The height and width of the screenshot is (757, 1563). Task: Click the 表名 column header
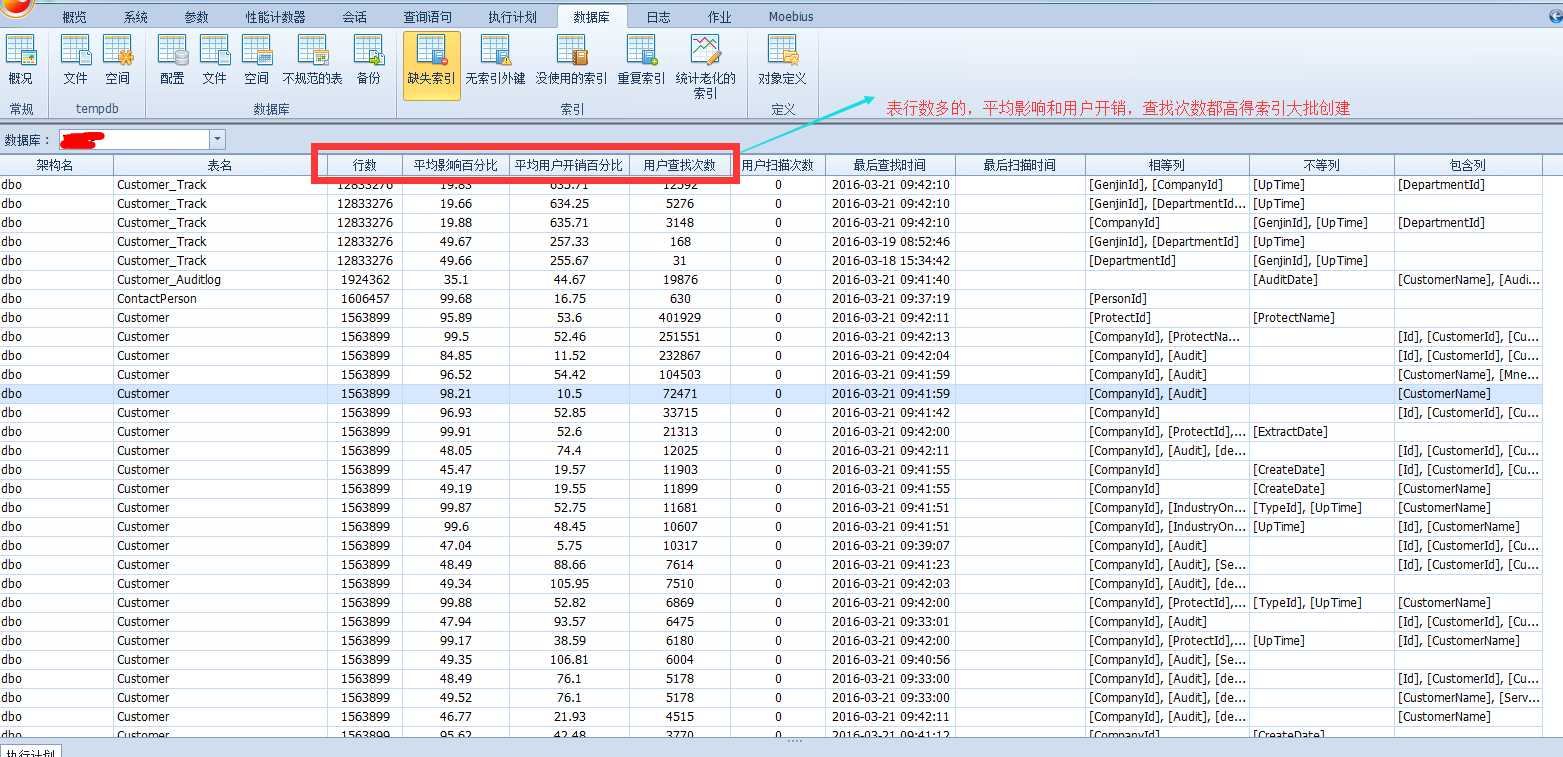220,165
